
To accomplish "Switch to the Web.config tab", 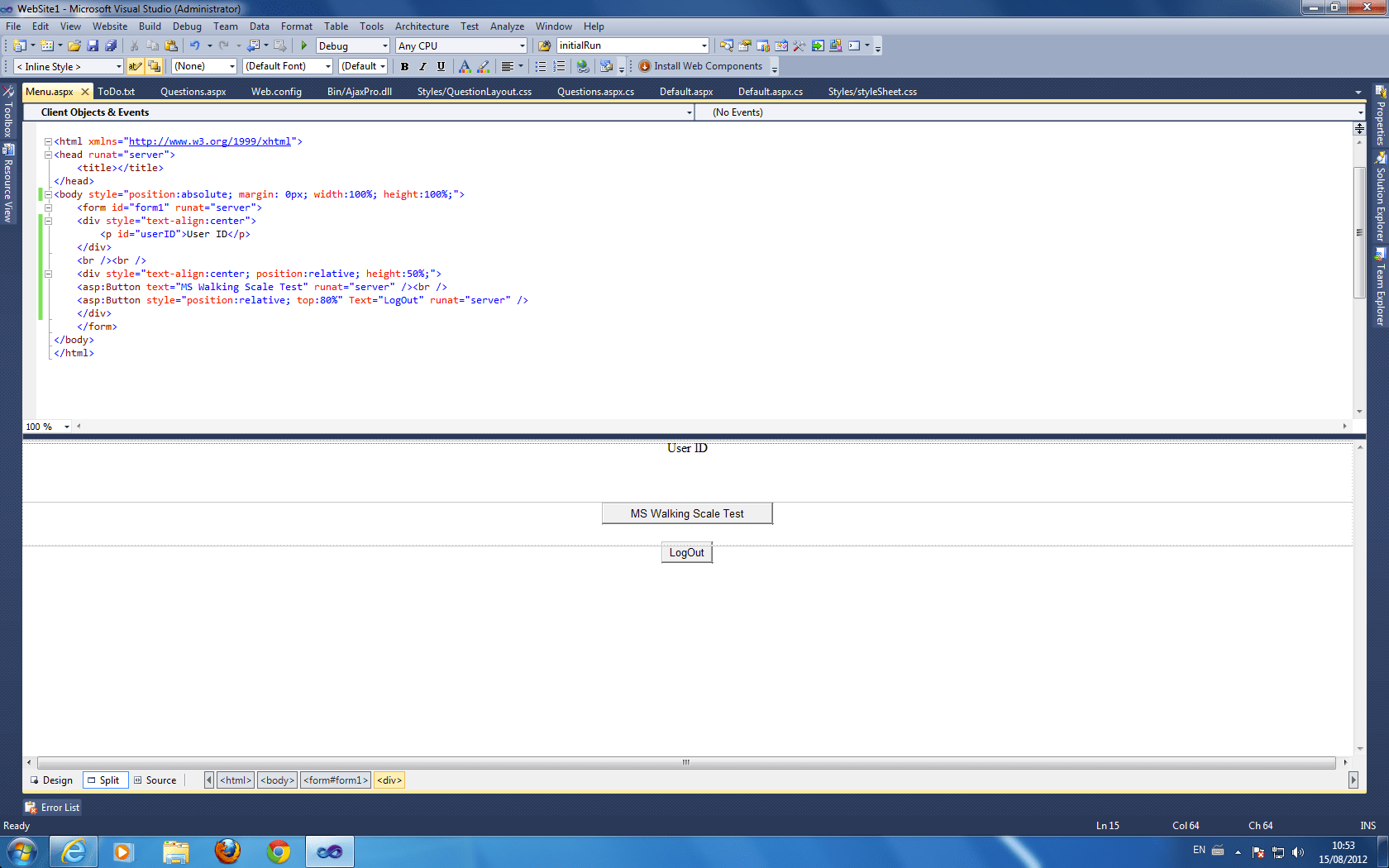I will click(x=275, y=91).
